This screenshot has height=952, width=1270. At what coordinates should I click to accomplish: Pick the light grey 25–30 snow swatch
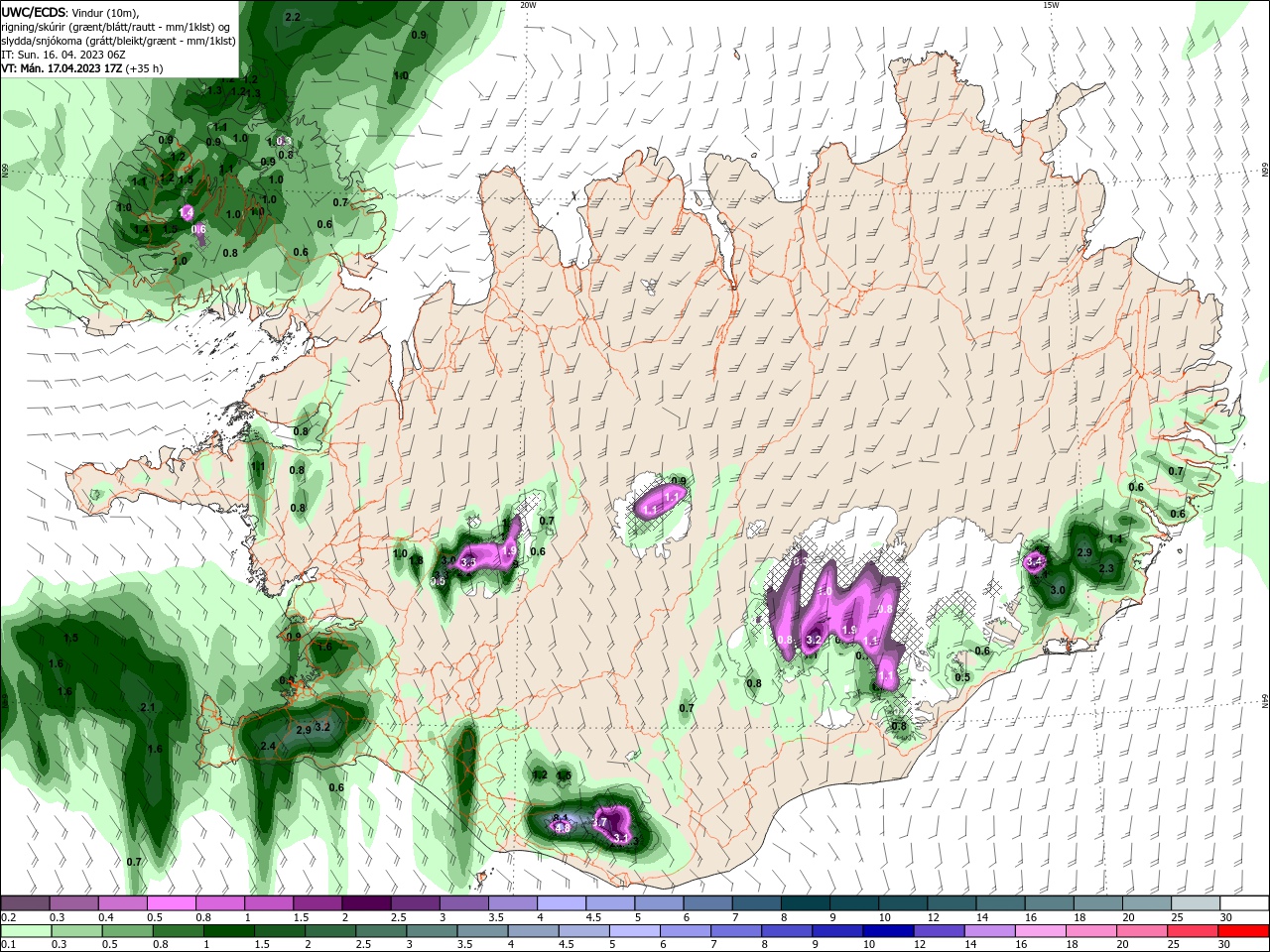click(1198, 903)
